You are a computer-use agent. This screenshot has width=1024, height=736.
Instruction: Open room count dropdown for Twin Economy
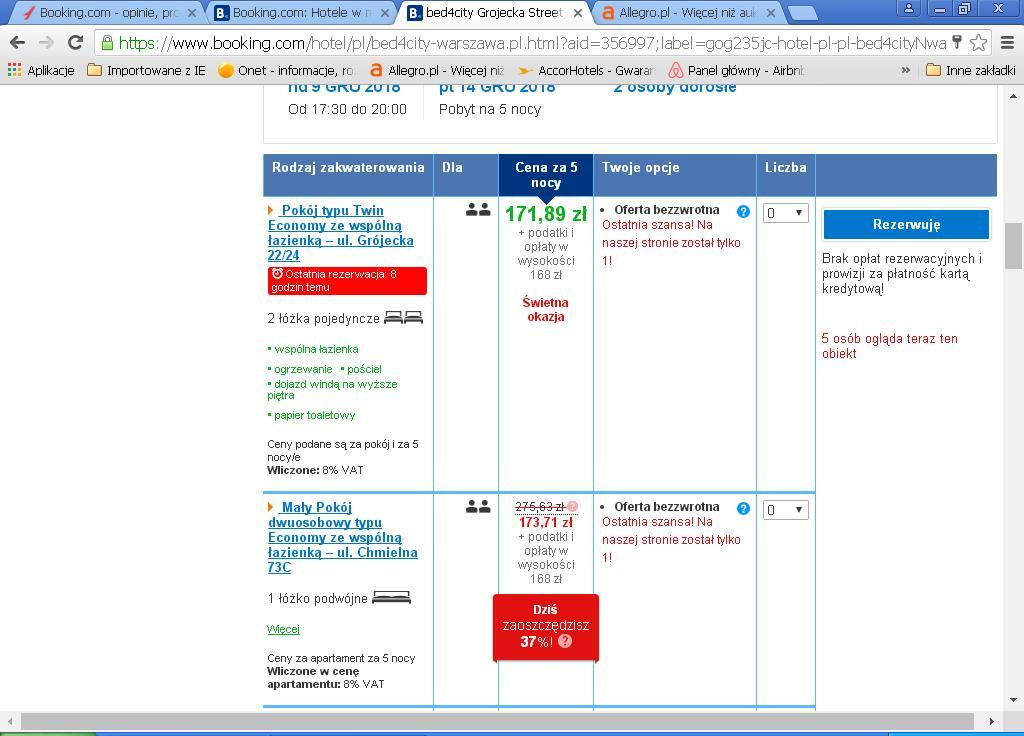tap(786, 213)
